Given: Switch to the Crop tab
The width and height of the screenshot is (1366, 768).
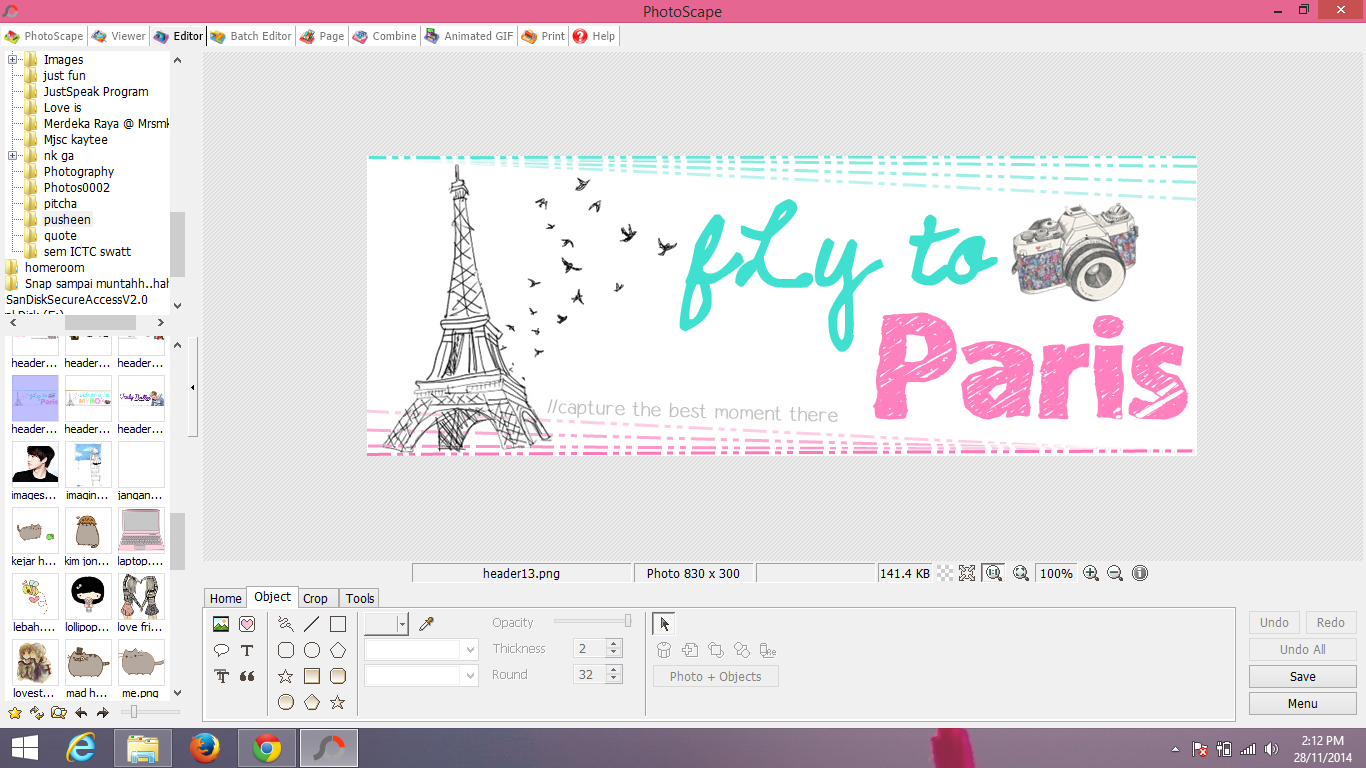Looking at the screenshot, I should click(315, 598).
